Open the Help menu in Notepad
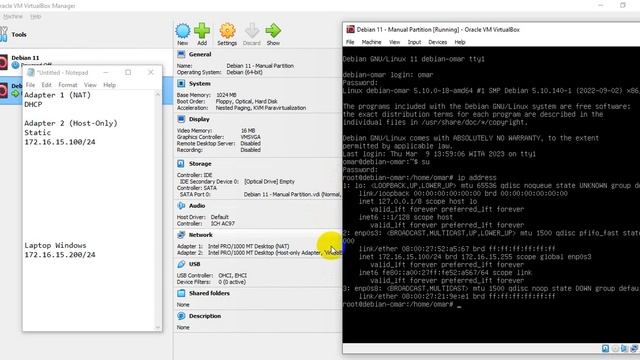This screenshot has width=640, height=360. (x=109, y=85)
